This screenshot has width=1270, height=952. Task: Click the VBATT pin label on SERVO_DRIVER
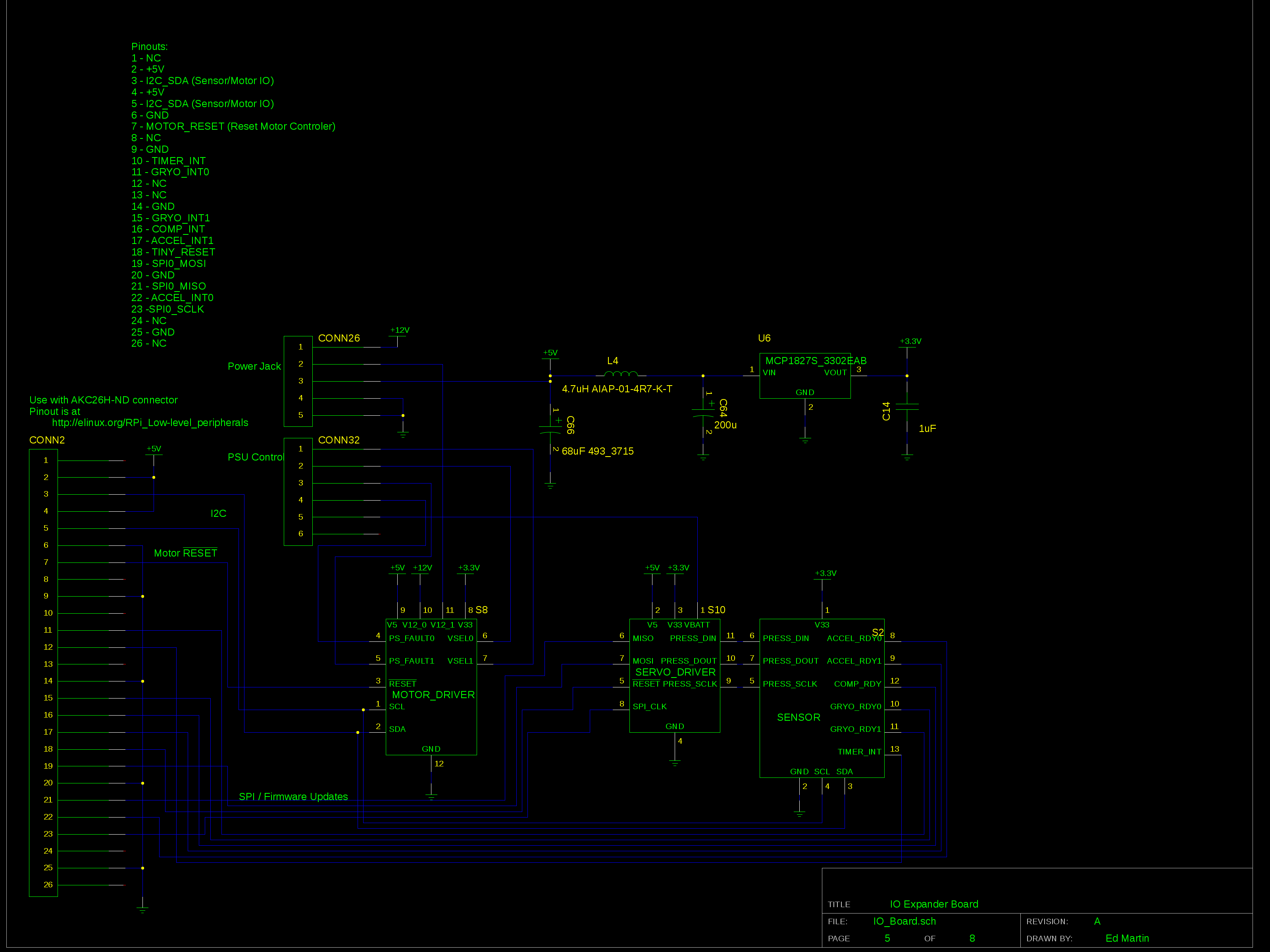click(697, 625)
